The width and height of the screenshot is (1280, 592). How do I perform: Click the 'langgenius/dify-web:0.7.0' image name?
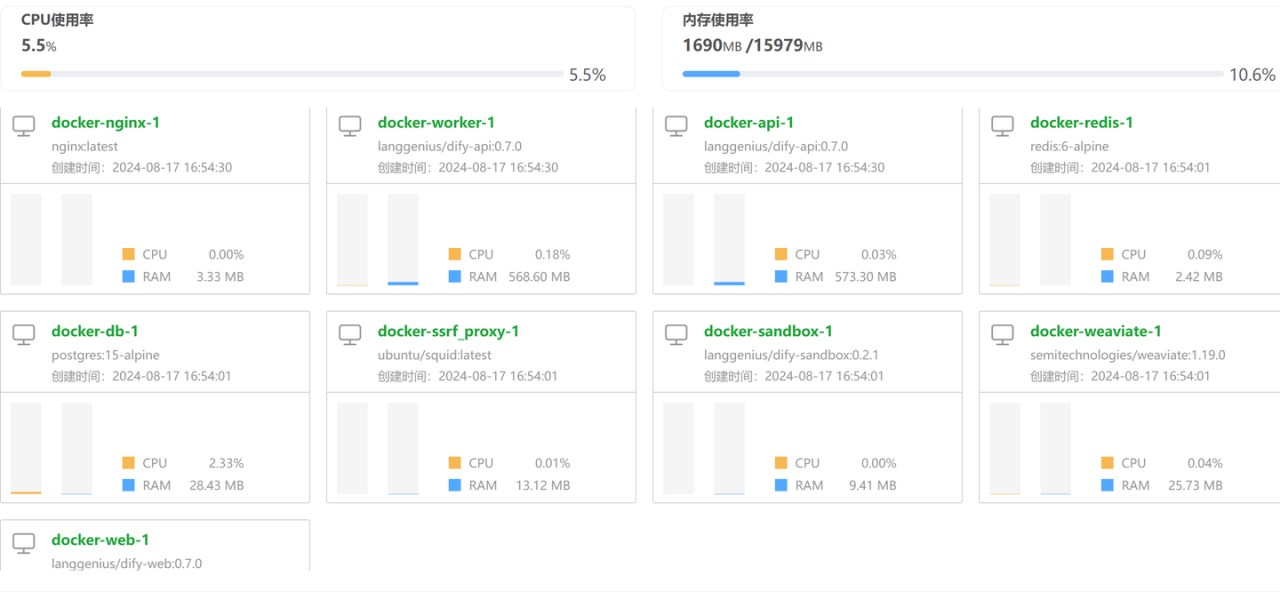pyautogui.click(x=126, y=563)
